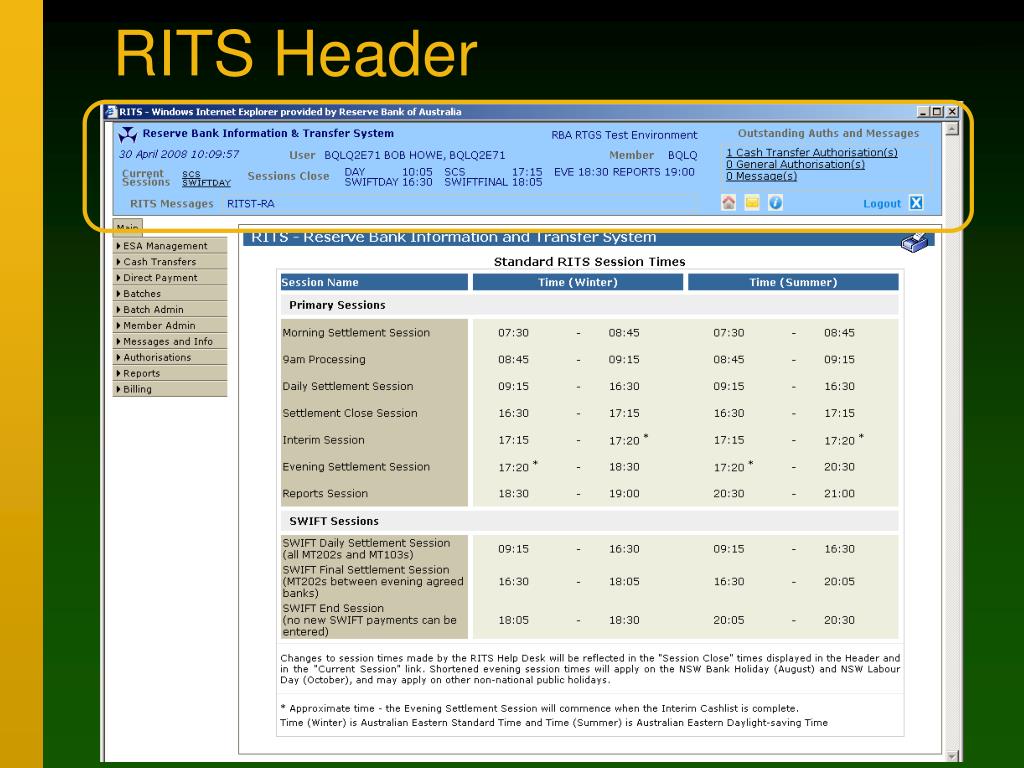Open 0 Message(s) link
Image resolution: width=1024 pixels, height=768 pixels.
761,176
